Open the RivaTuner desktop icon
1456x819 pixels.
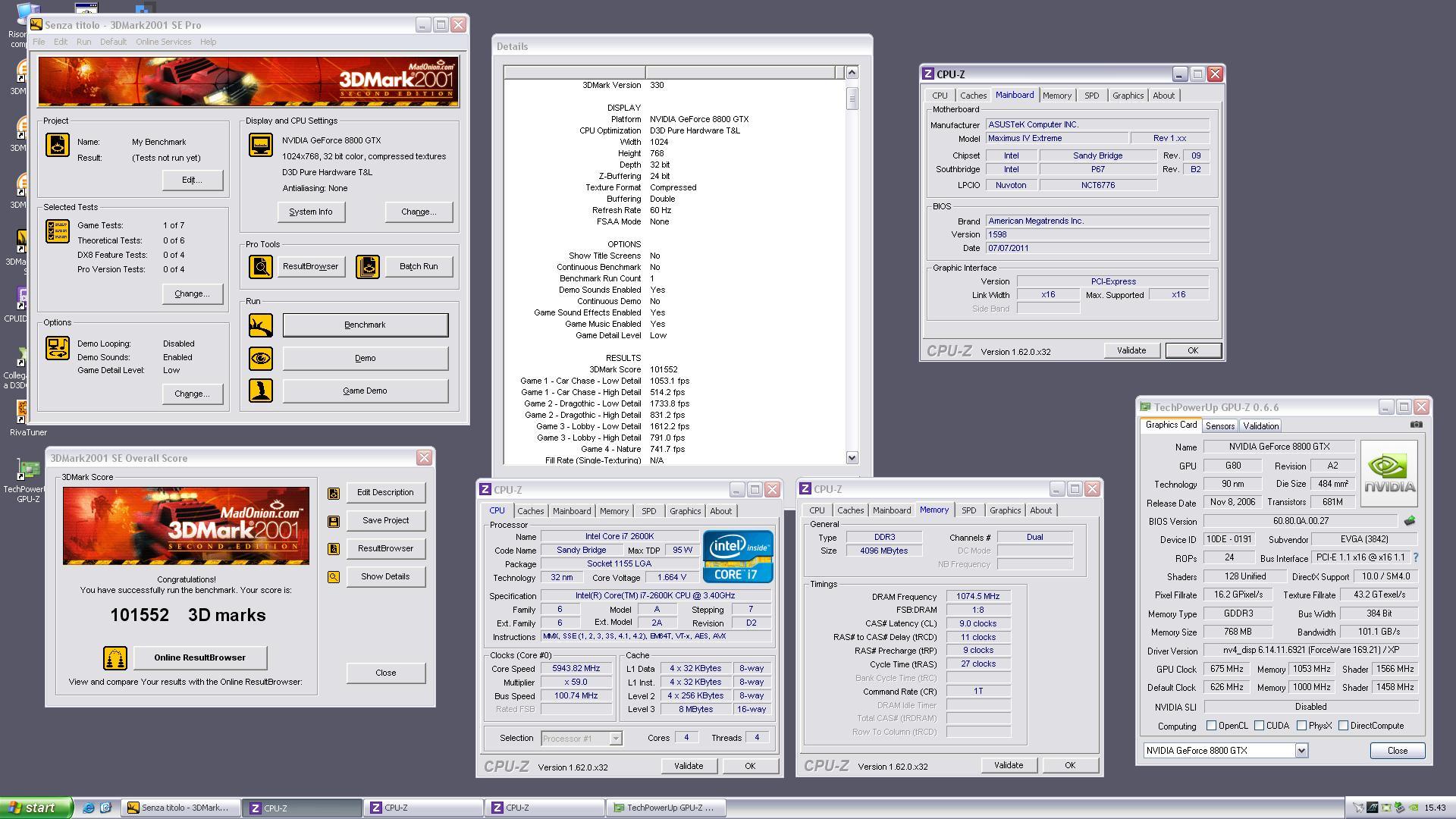coord(27,417)
